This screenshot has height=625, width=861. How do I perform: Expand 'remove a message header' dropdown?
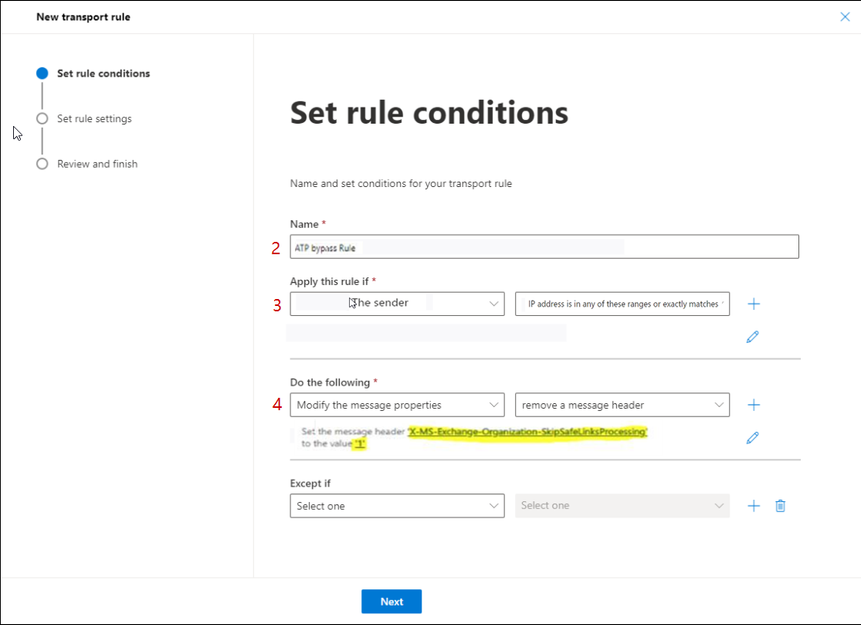tap(622, 405)
